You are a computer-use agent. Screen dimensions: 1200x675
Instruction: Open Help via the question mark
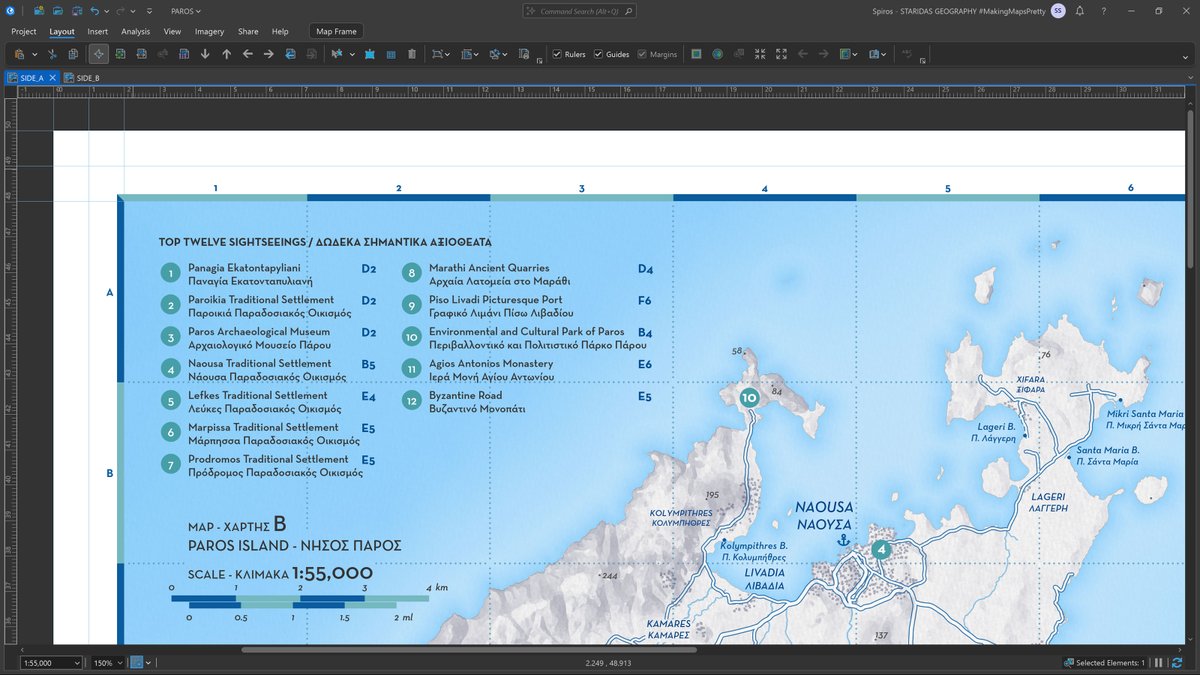tap(1103, 11)
